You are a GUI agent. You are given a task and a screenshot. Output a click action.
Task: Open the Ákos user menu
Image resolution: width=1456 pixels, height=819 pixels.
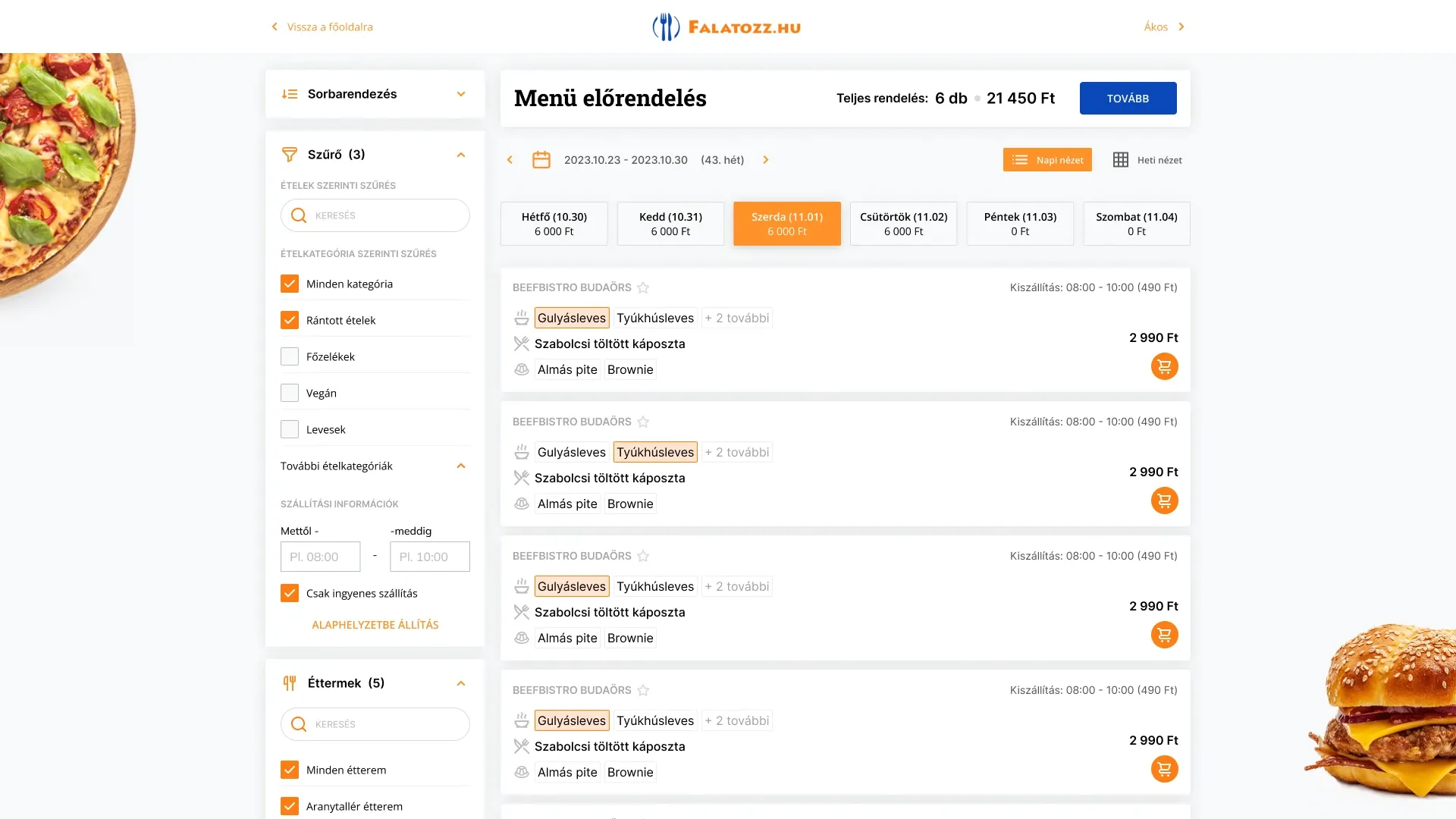1164,27
